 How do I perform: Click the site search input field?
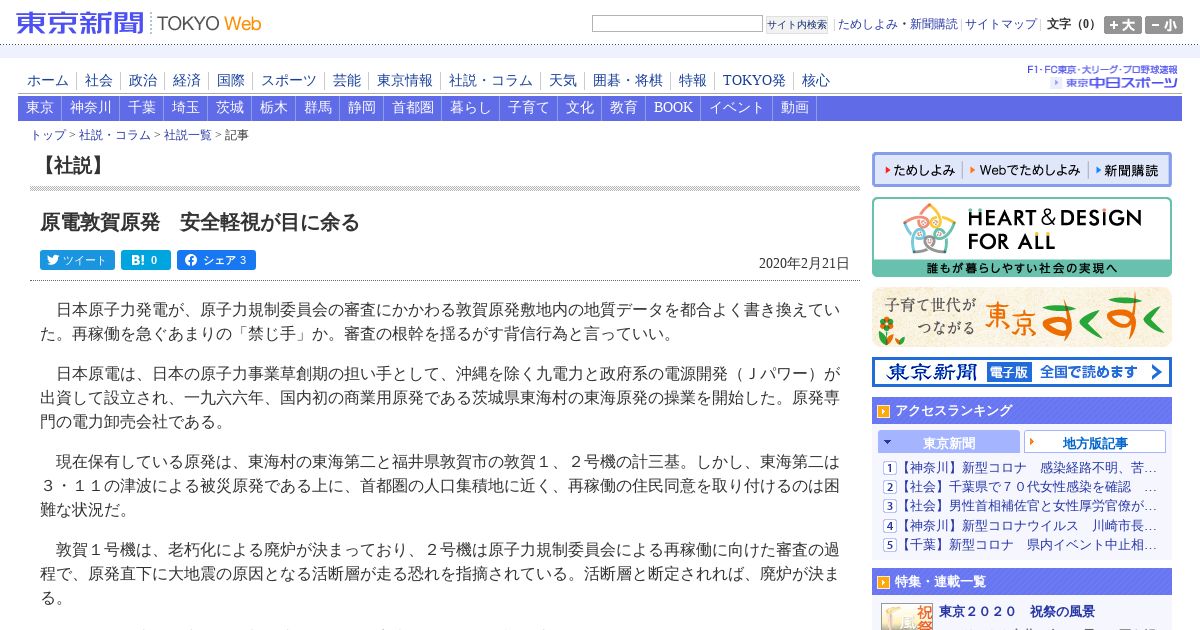click(677, 24)
